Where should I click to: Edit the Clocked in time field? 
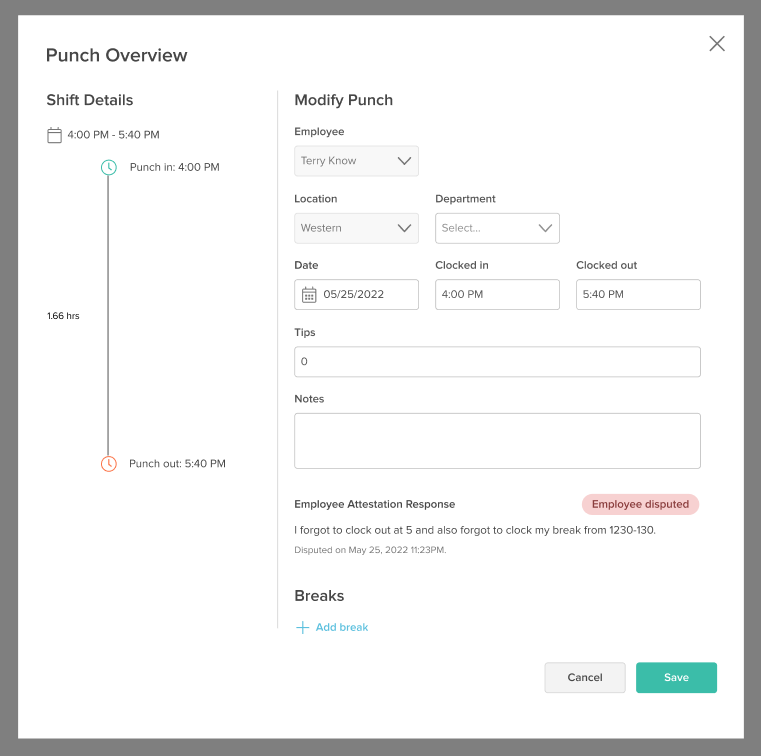[x=497, y=295]
